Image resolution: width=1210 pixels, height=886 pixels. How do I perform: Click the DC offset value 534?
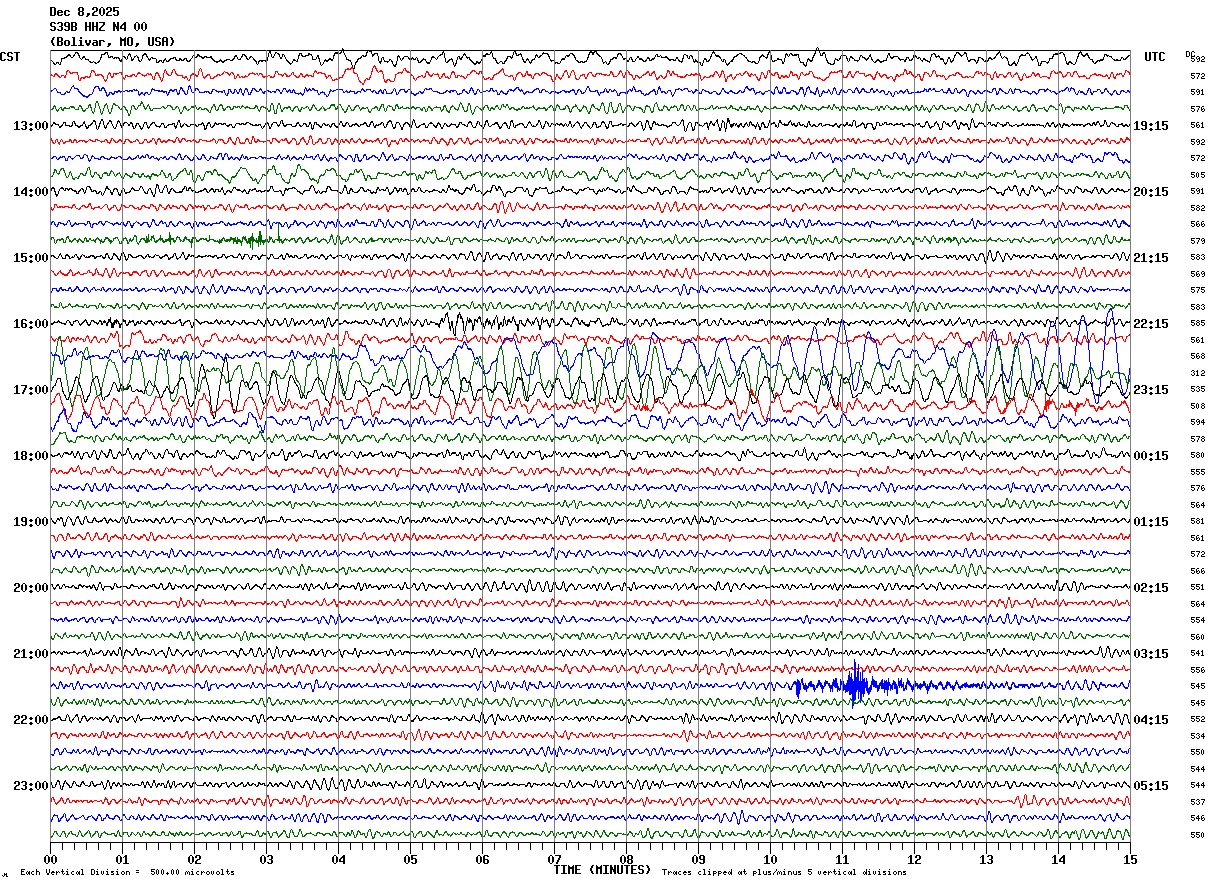1197,736
